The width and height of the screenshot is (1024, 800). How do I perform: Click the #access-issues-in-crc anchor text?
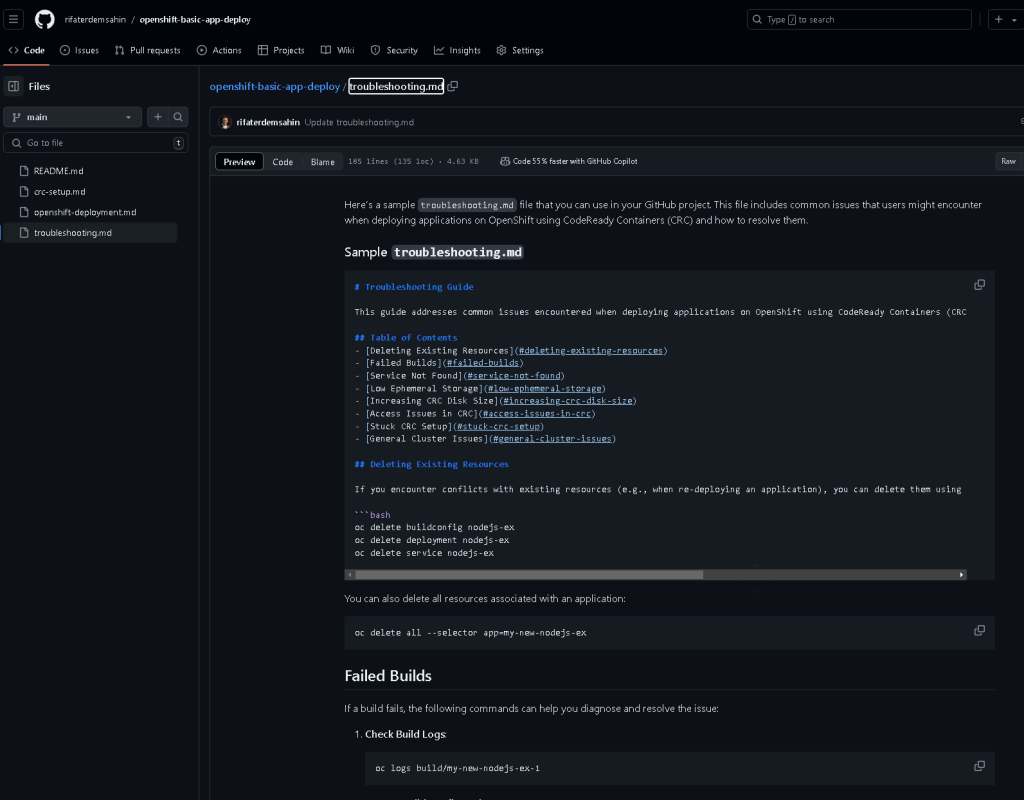coord(537,413)
